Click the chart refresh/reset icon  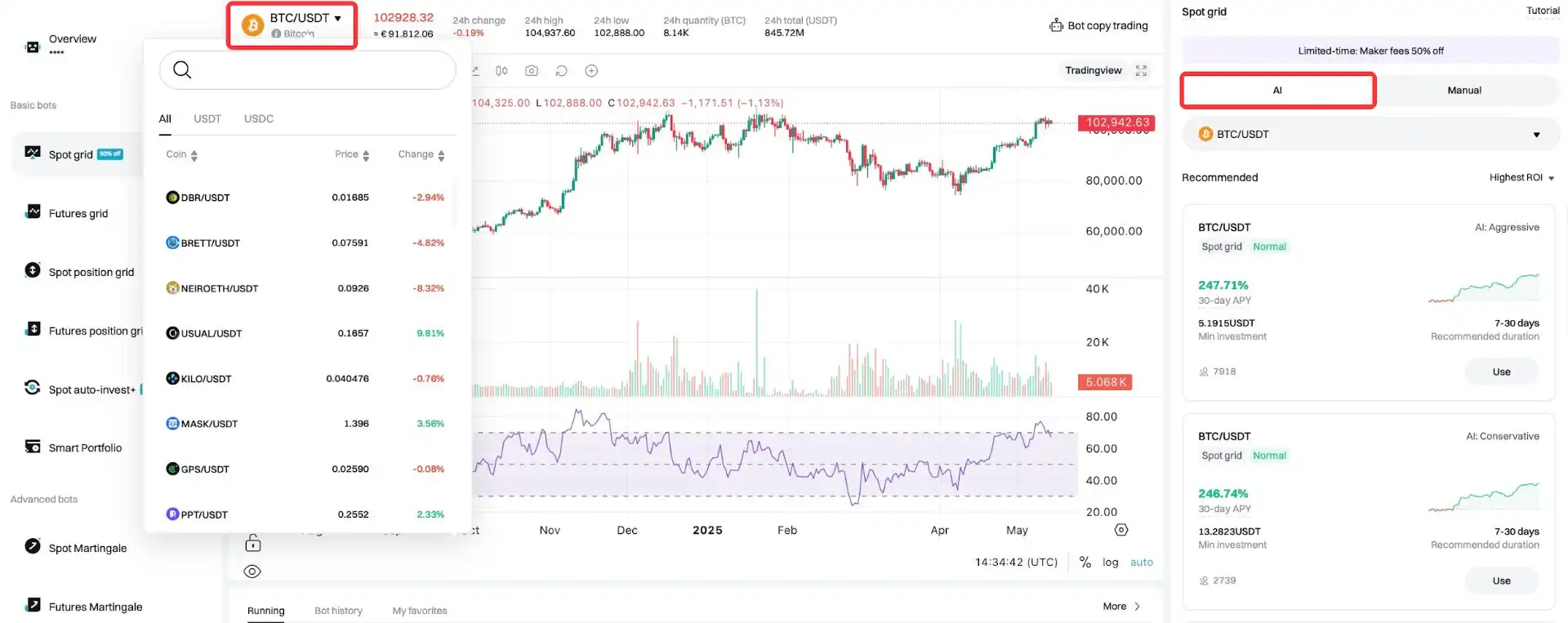click(561, 71)
